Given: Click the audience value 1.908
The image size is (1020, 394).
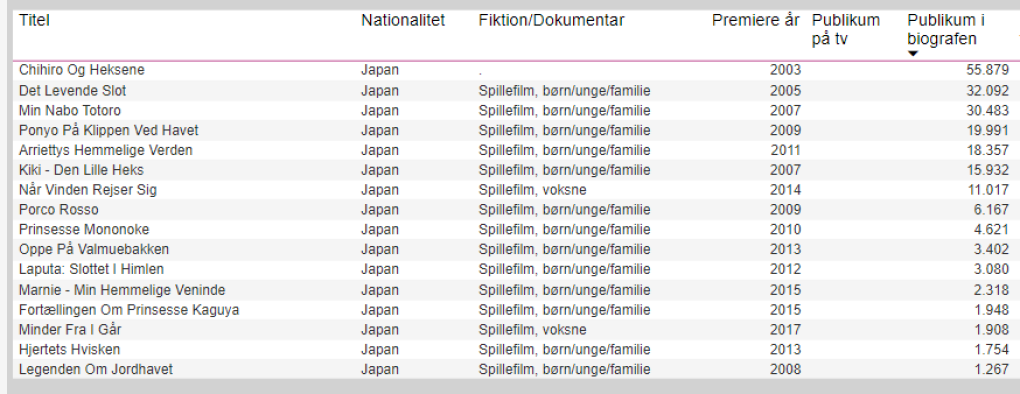Looking at the screenshot, I should click(x=991, y=330).
